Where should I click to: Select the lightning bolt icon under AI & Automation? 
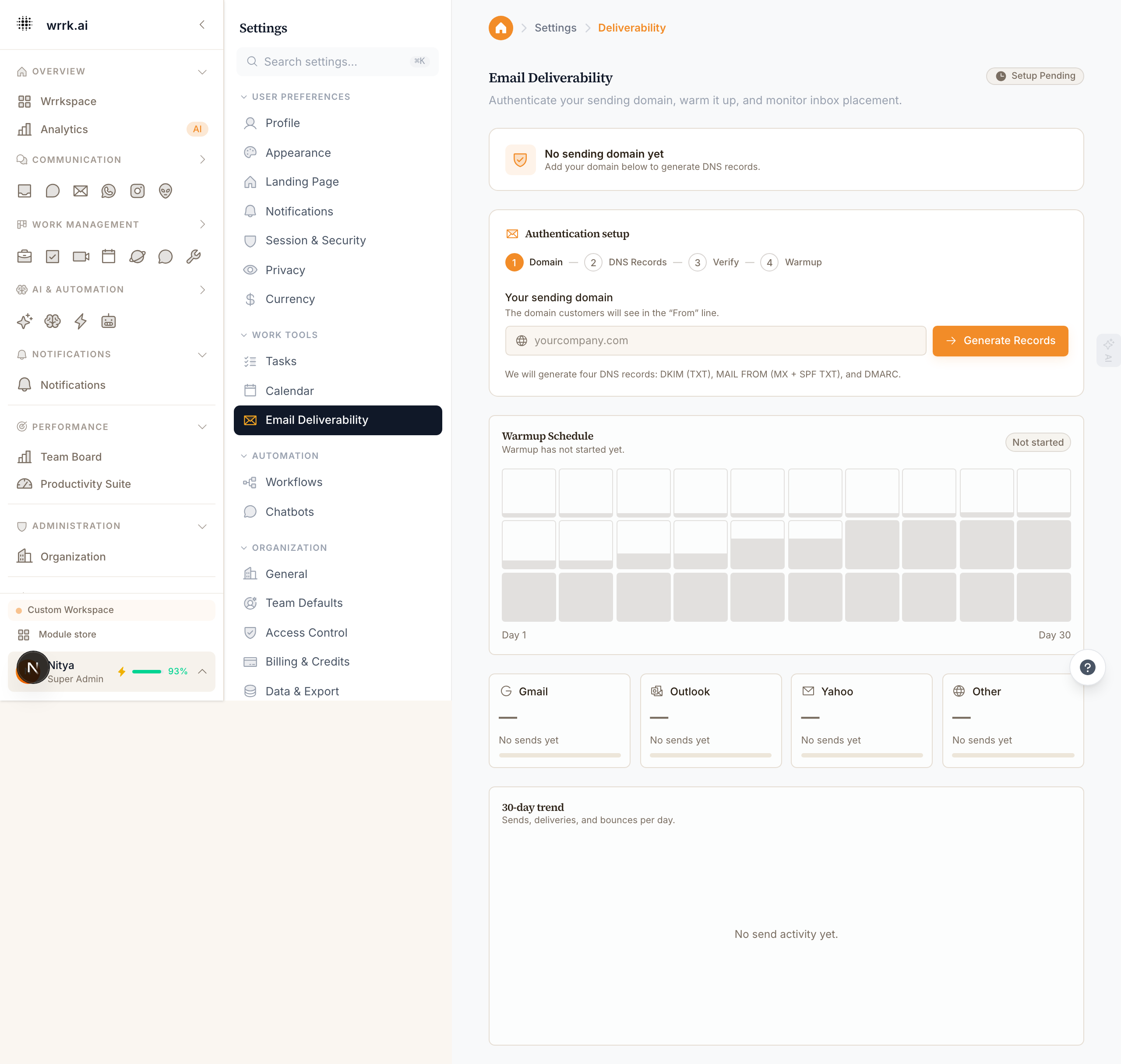[81, 321]
